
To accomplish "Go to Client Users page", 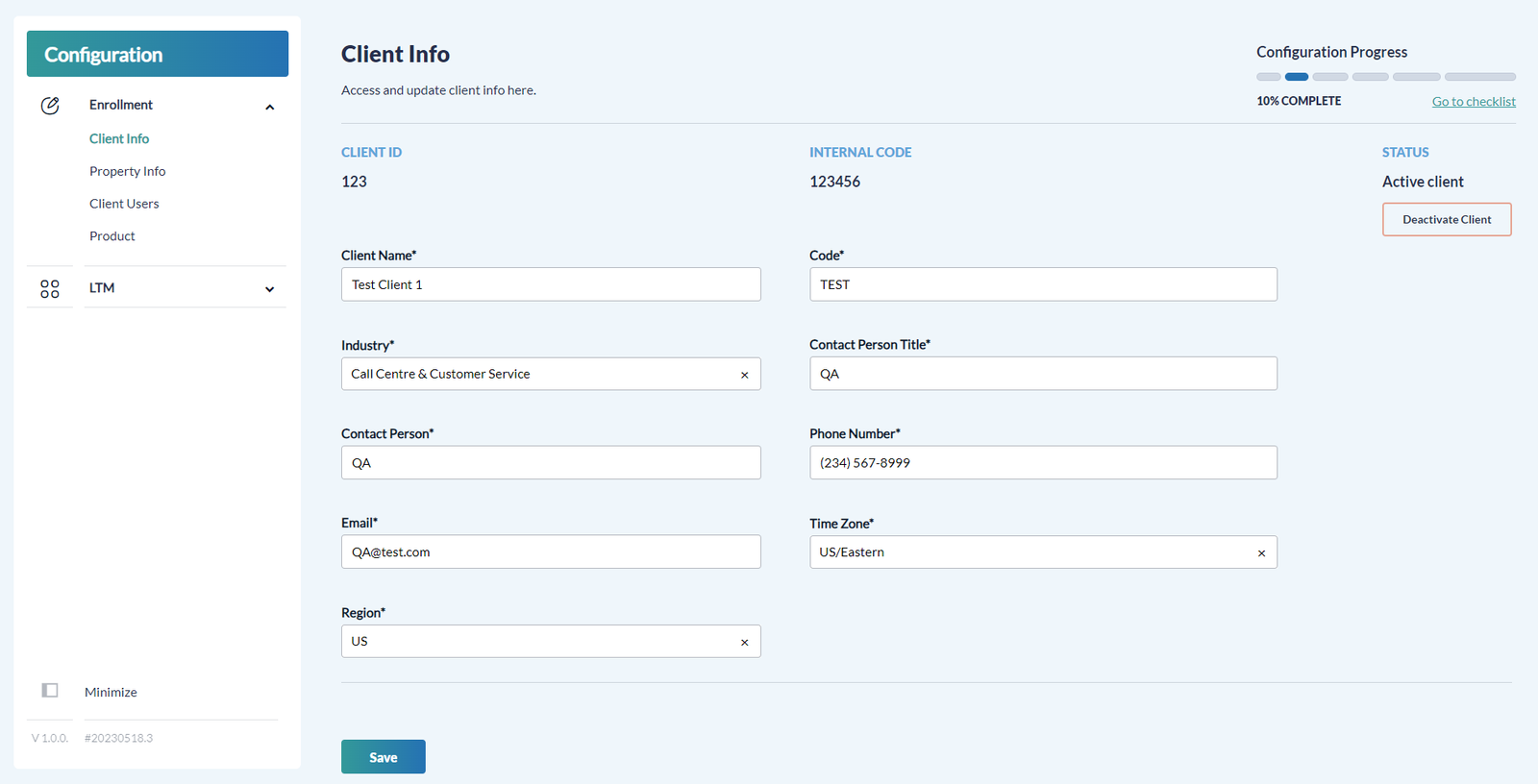I will (124, 204).
